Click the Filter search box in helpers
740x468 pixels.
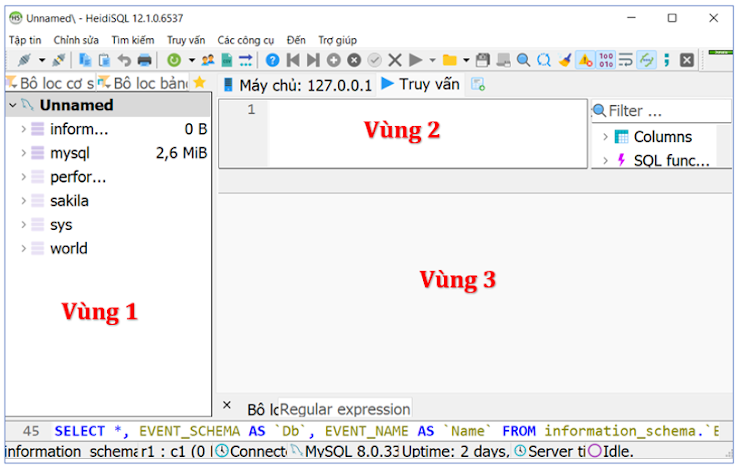coord(661,111)
